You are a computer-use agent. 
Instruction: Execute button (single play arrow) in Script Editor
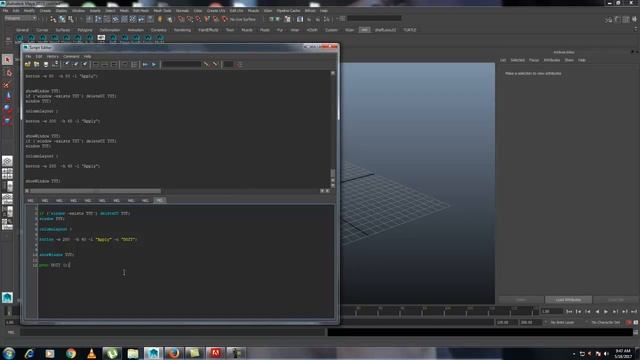point(154,64)
